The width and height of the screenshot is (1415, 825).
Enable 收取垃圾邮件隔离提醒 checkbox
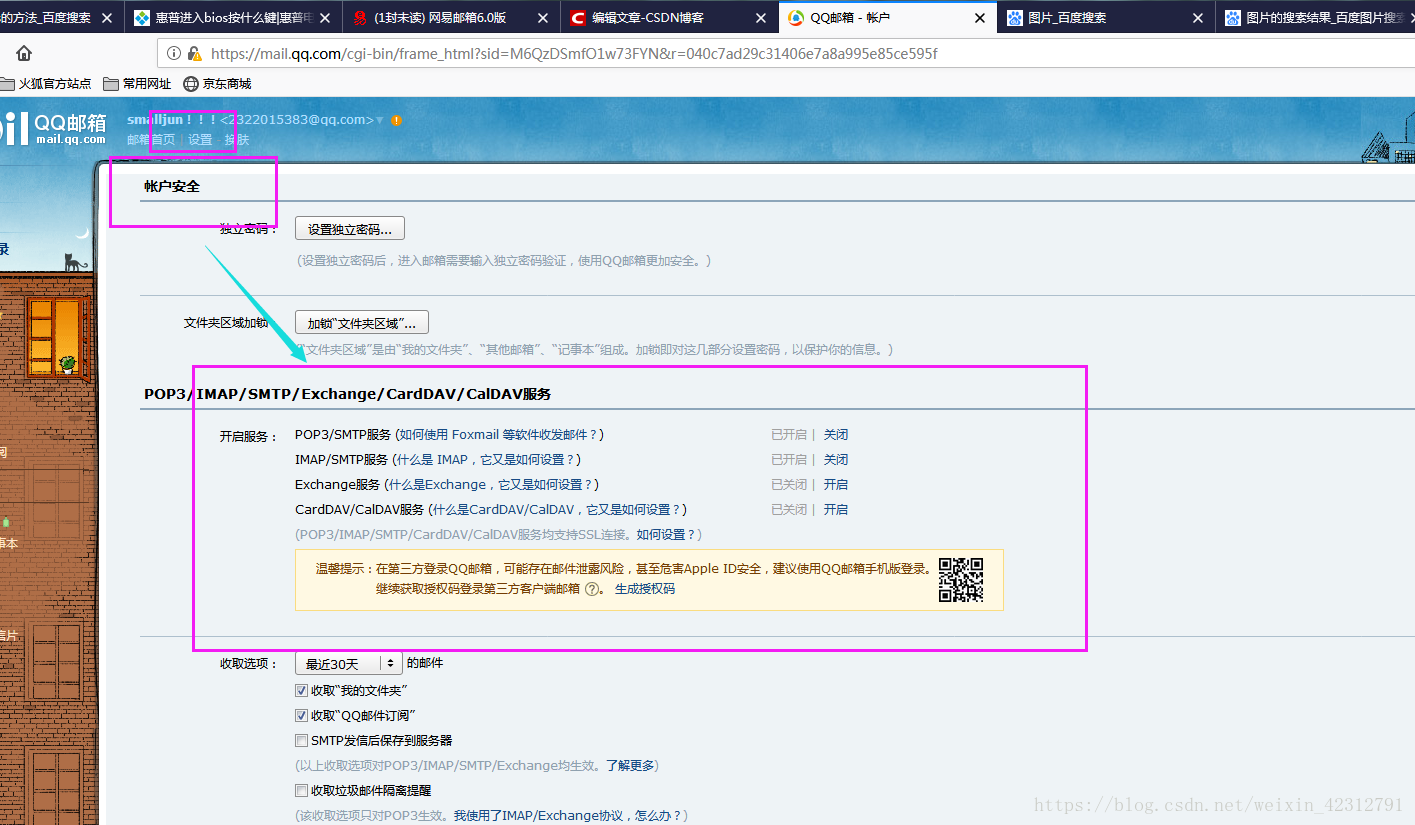[301, 791]
